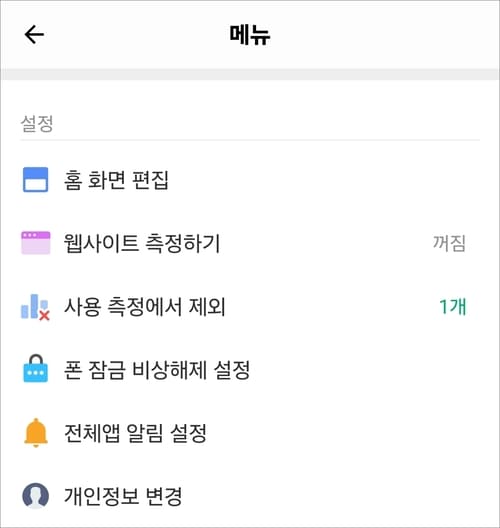Image resolution: width=500 pixels, height=528 pixels.
Task: Tap the purple website window icon
Action: point(36,243)
